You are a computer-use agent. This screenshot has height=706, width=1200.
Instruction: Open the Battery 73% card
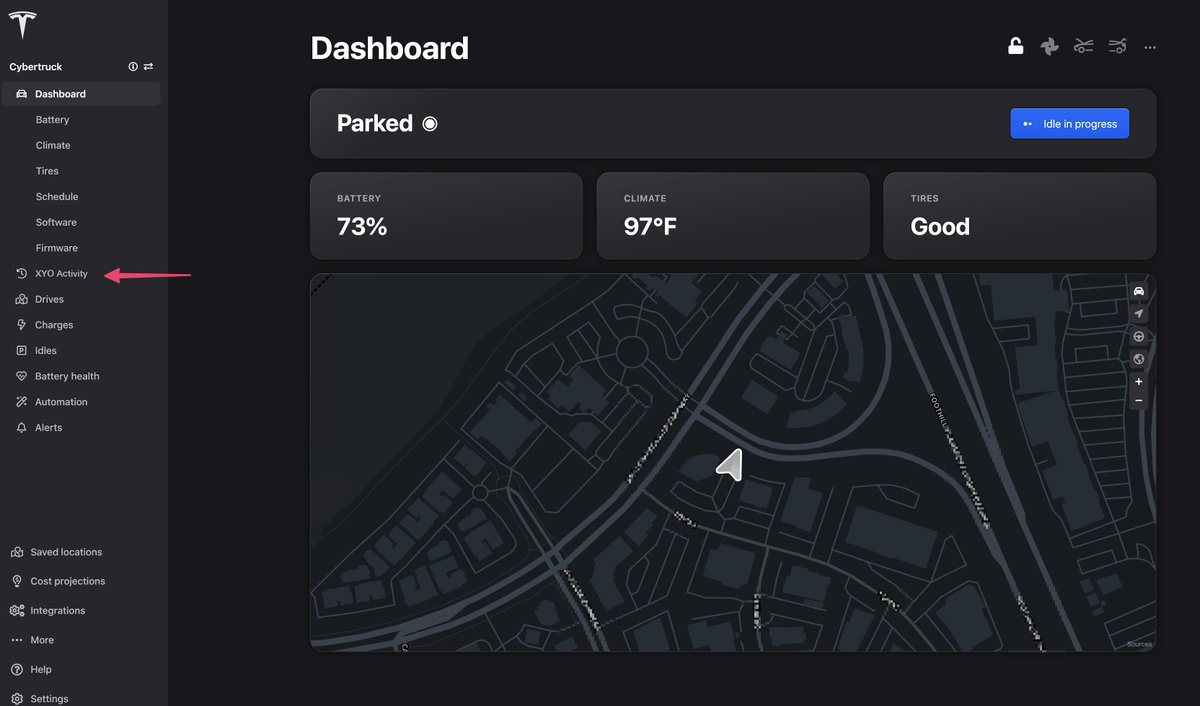pos(446,216)
